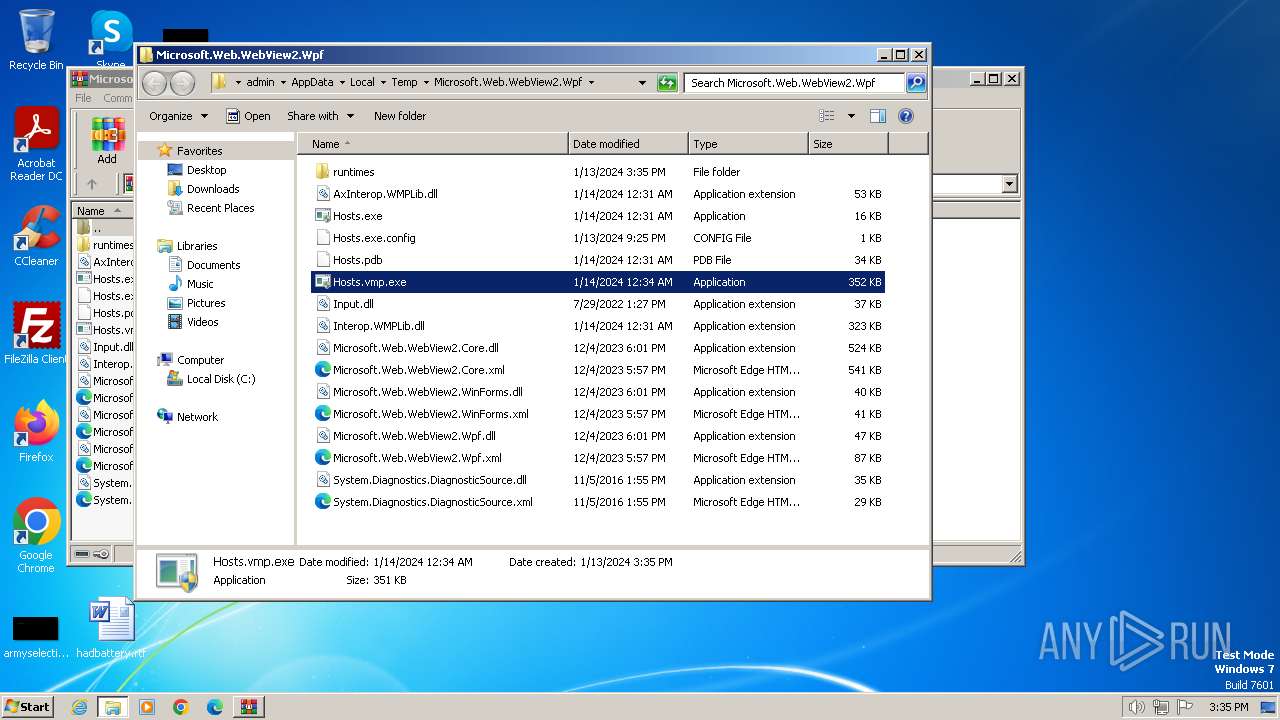The image size is (1280, 720).
Task: Click admin in the address breadcrumb
Action: (x=260, y=83)
